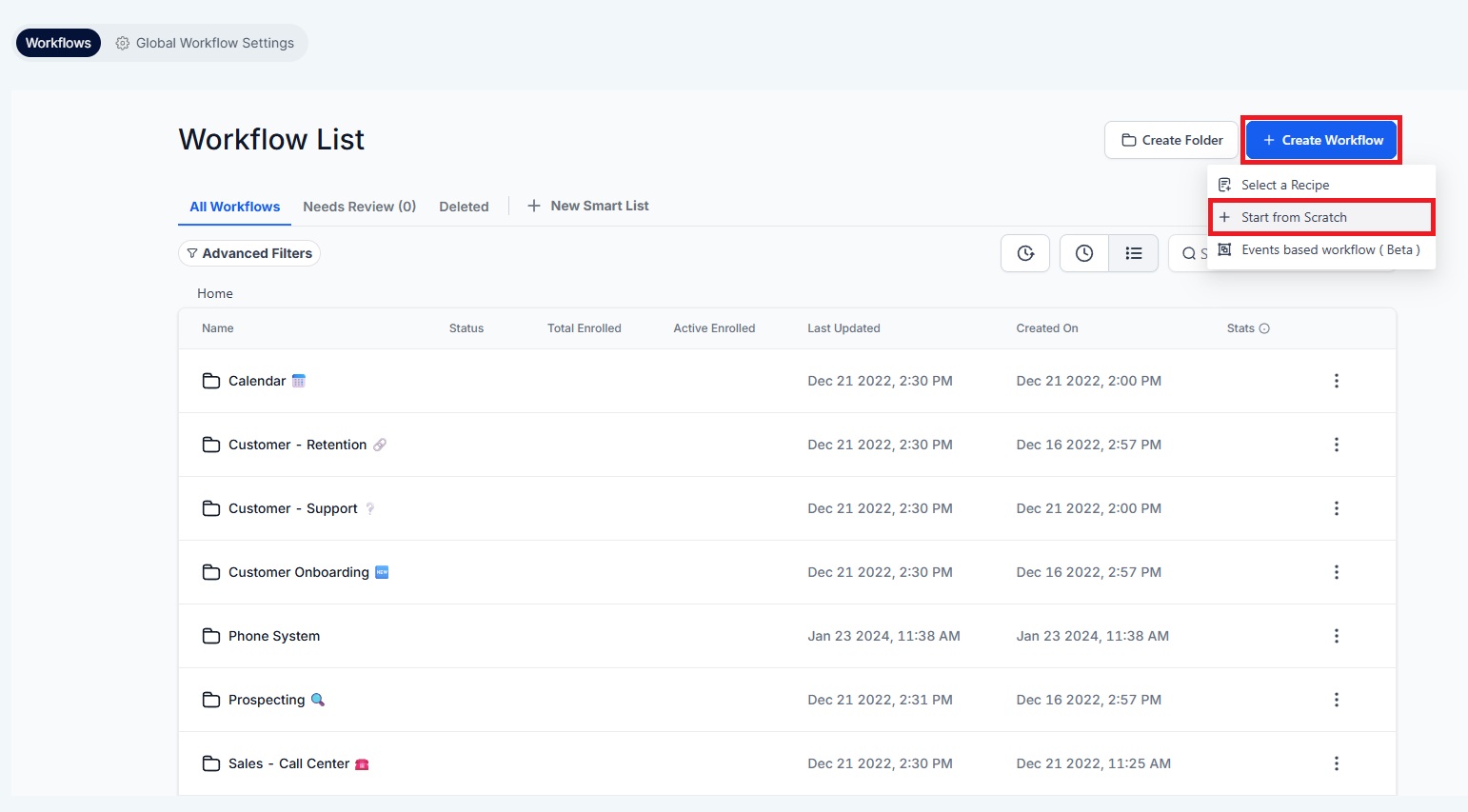Click the Status column header
The width and height of the screenshot is (1468, 812).
(466, 328)
